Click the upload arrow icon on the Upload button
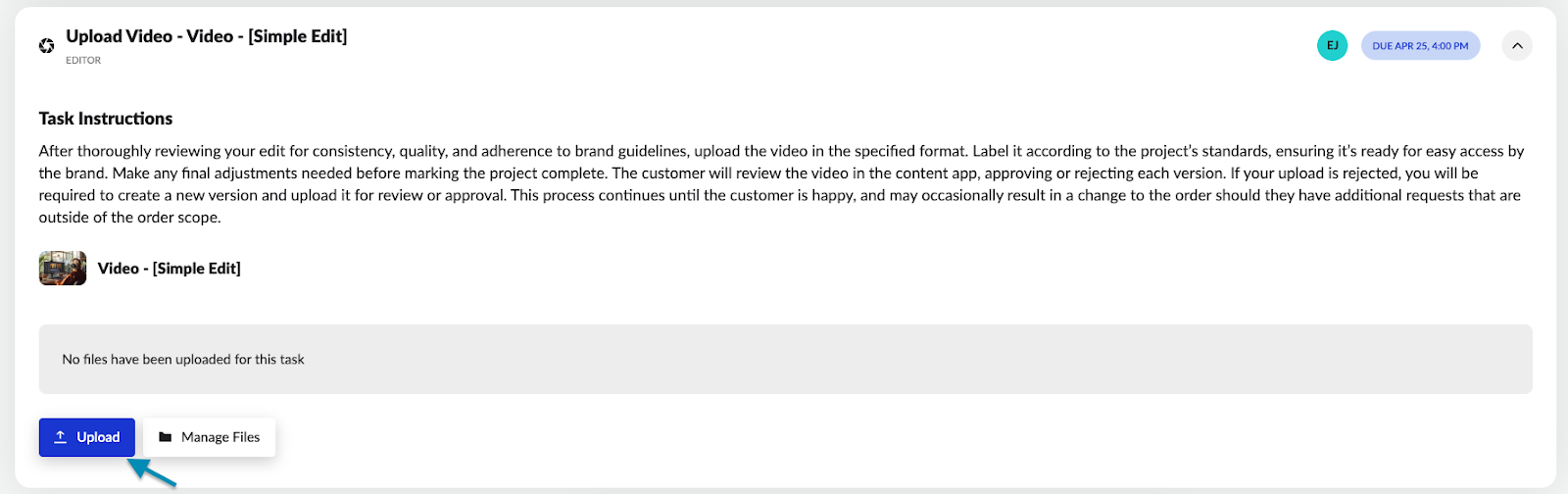 (x=60, y=437)
